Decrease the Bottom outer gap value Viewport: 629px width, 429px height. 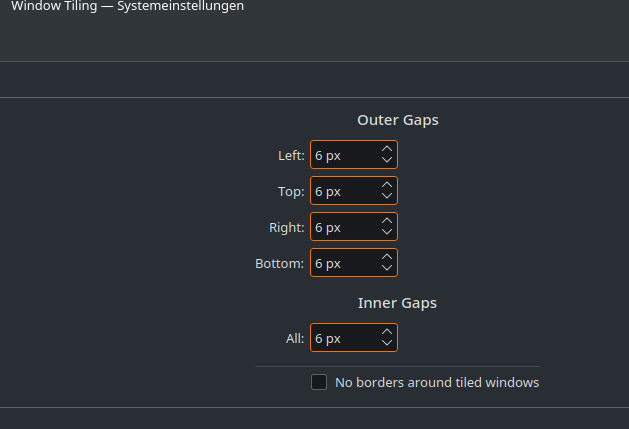pyautogui.click(x=387, y=268)
